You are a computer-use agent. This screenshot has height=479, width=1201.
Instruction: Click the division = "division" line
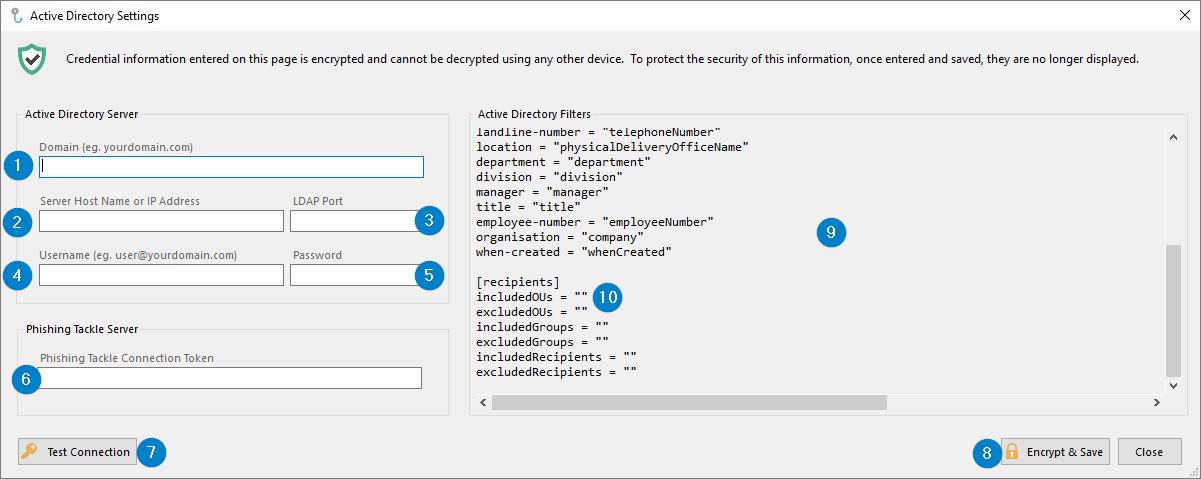pos(549,177)
